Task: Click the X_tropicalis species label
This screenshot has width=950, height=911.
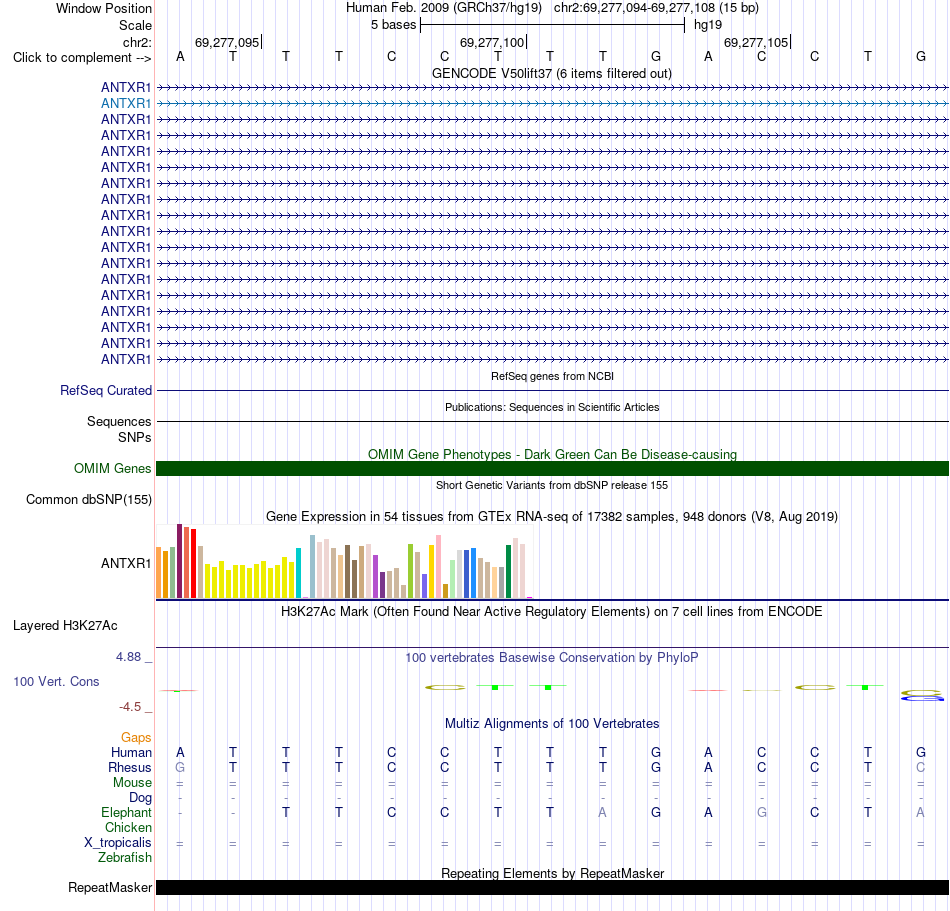Action: pyautogui.click(x=118, y=843)
